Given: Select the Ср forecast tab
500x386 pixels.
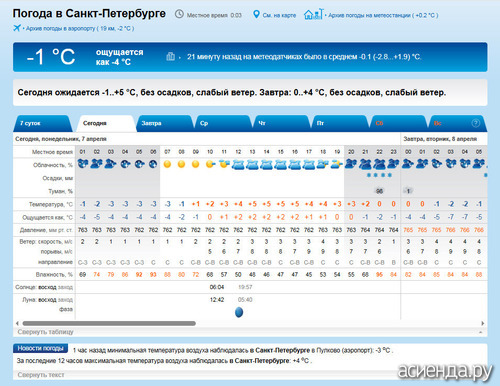Looking at the screenshot, I should (x=223, y=123).
